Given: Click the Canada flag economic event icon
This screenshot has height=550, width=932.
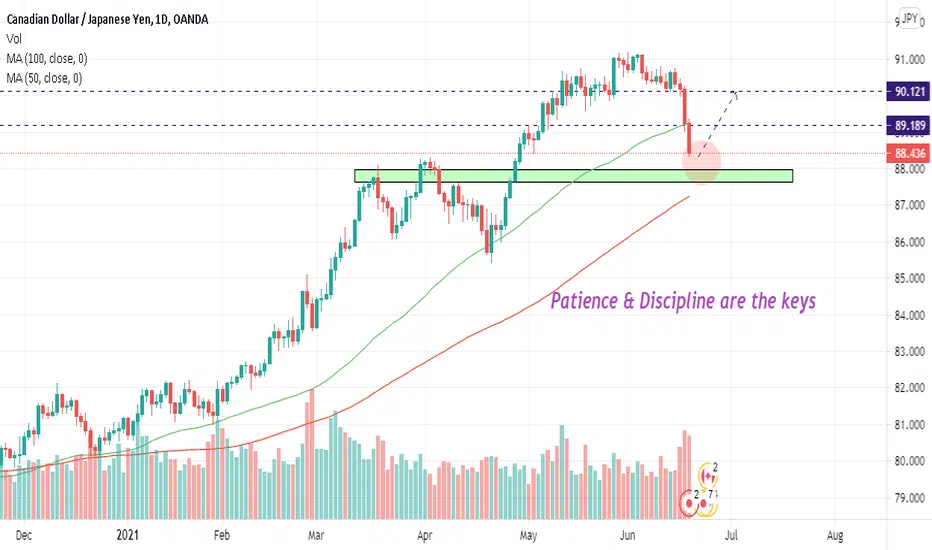Looking at the screenshot, I should pyautogui.click(x=707, y=475).
